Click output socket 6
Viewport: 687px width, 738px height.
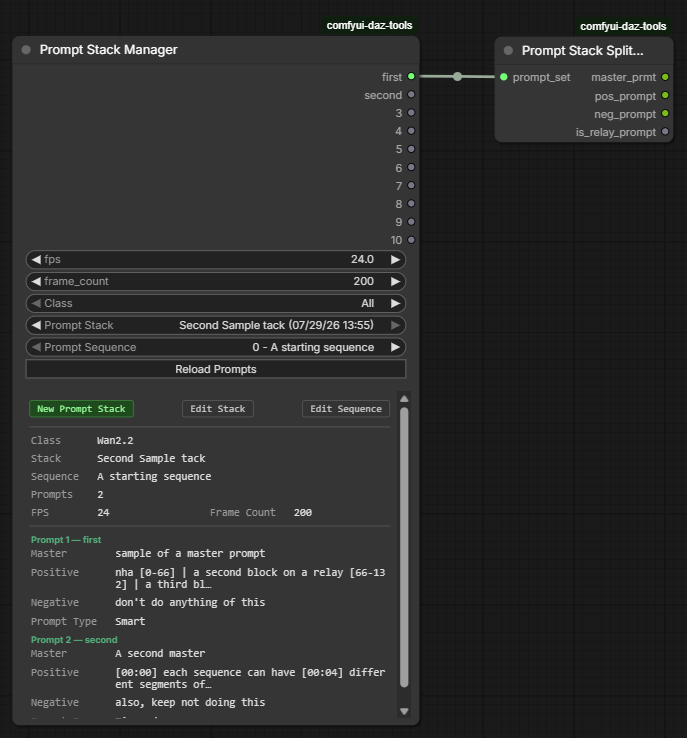coord(411,167)
